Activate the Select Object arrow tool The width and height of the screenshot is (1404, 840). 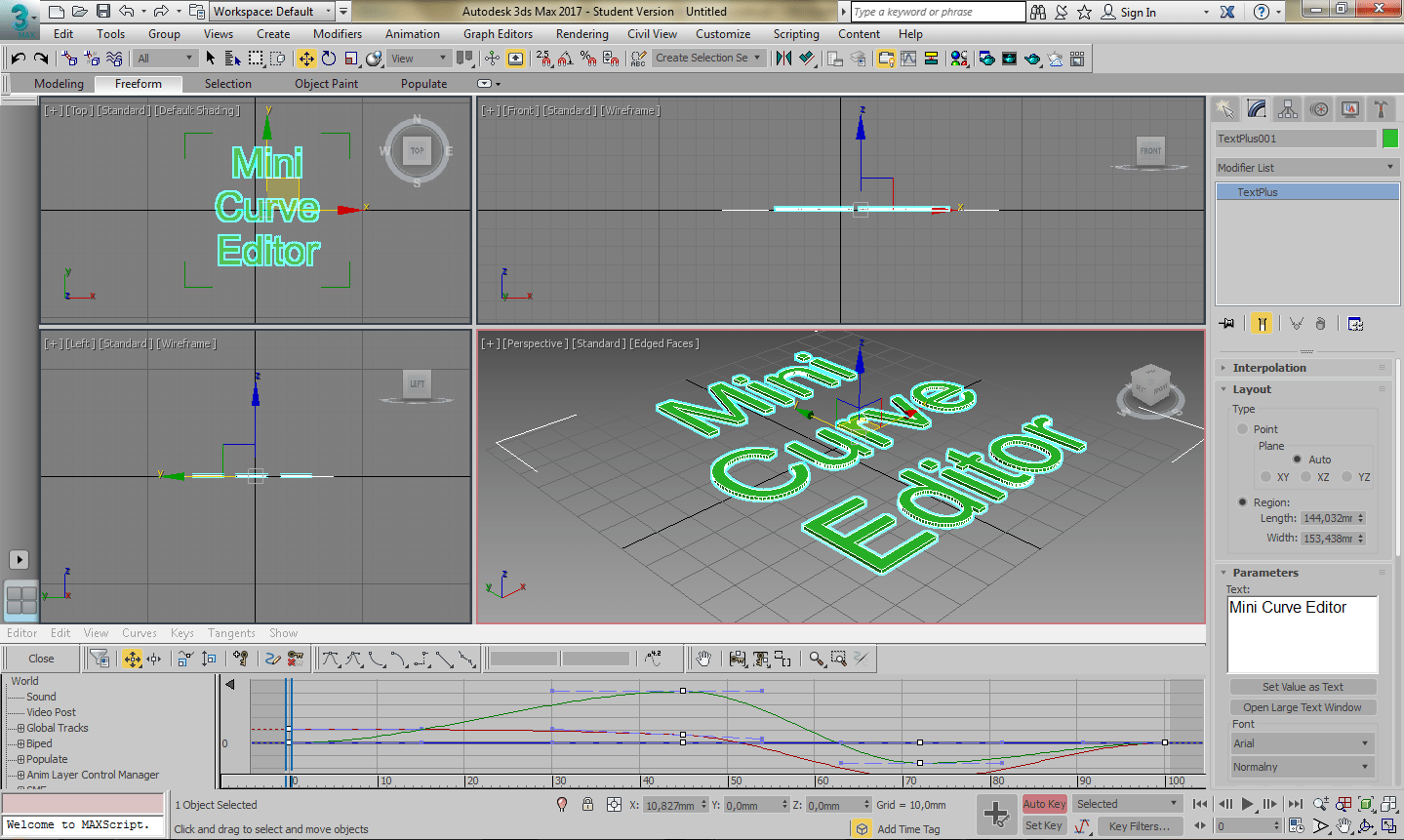click(x=211, y=59)
